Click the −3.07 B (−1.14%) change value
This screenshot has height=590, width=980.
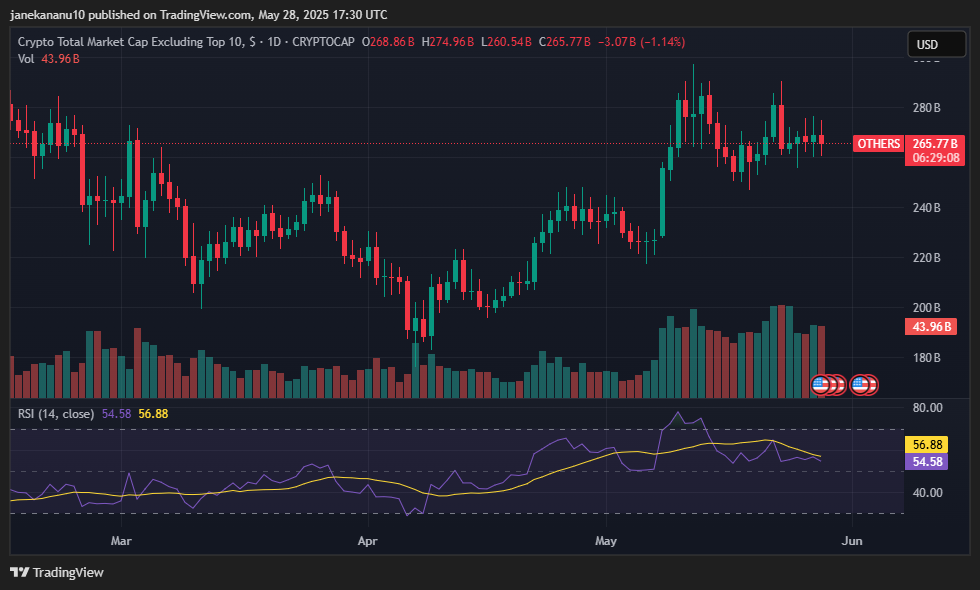pos(641,42)
